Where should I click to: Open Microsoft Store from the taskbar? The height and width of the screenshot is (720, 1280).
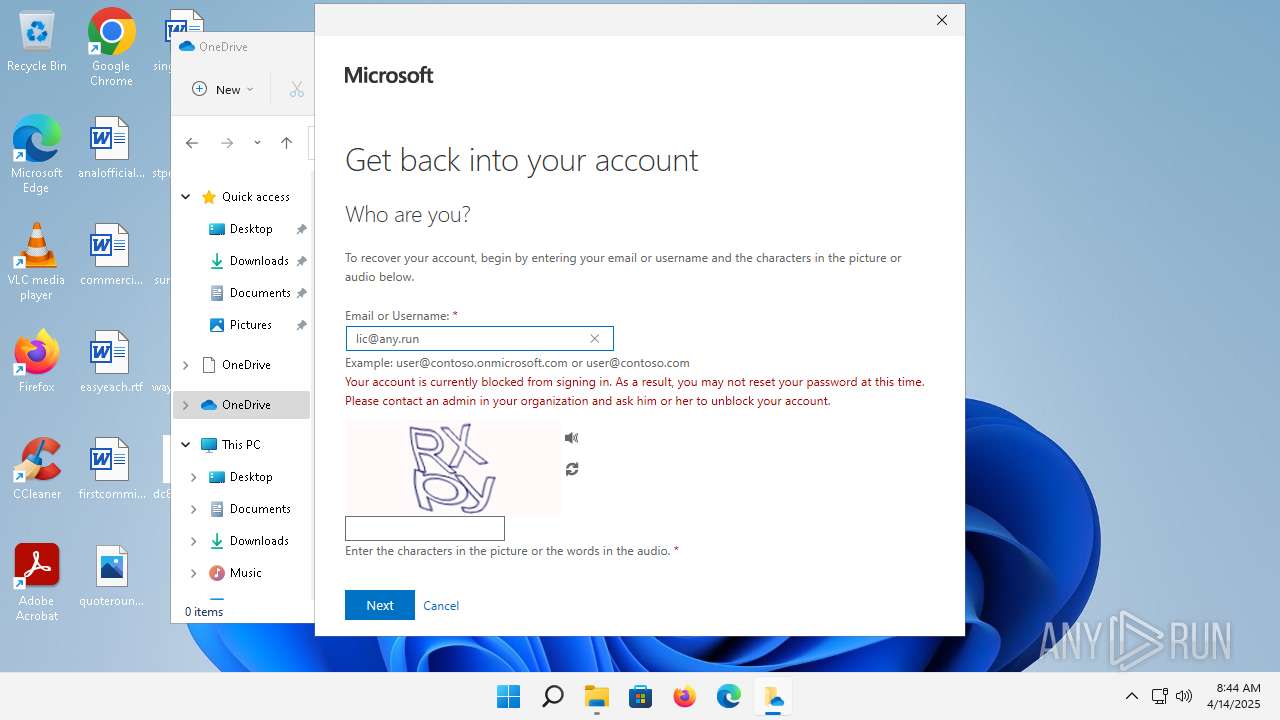640,696
